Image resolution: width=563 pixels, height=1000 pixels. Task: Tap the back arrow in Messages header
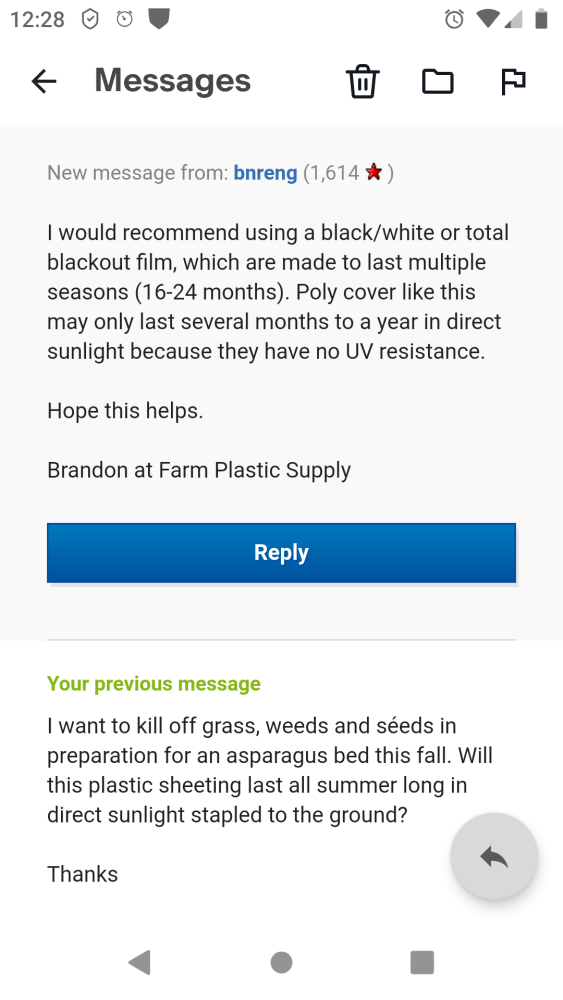(44, 82)
